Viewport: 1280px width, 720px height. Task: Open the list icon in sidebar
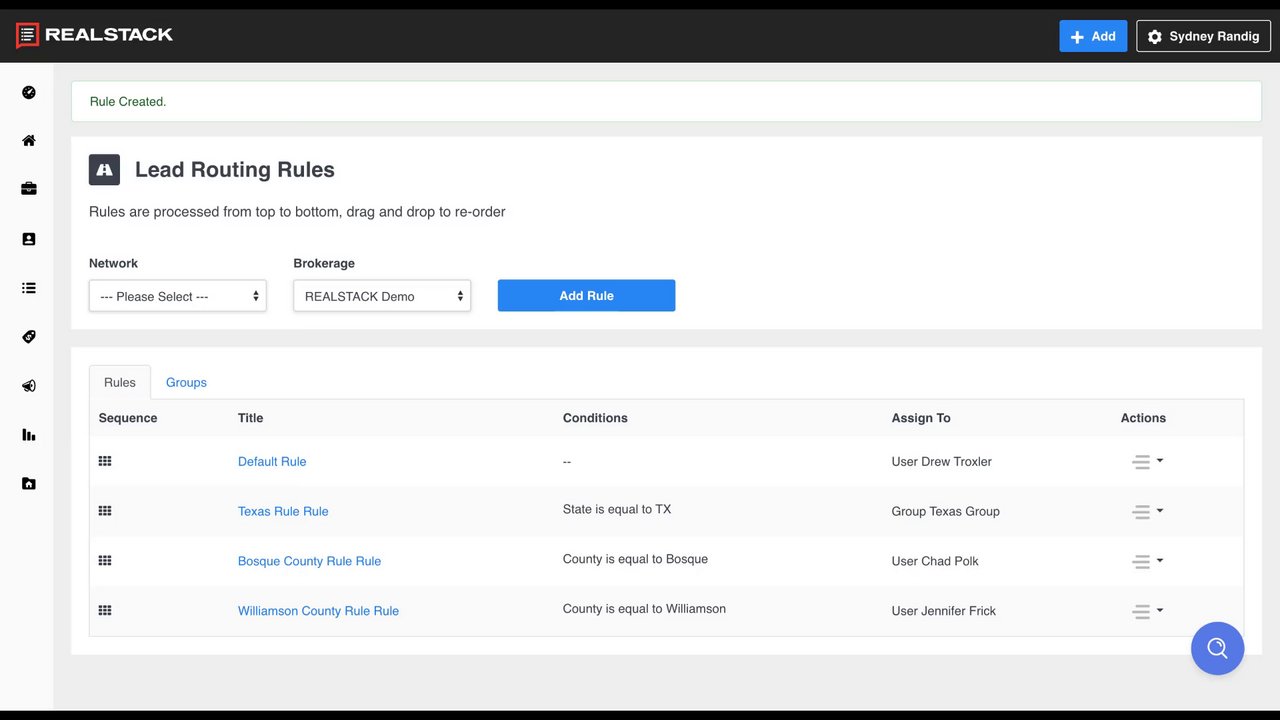[29, 288]
